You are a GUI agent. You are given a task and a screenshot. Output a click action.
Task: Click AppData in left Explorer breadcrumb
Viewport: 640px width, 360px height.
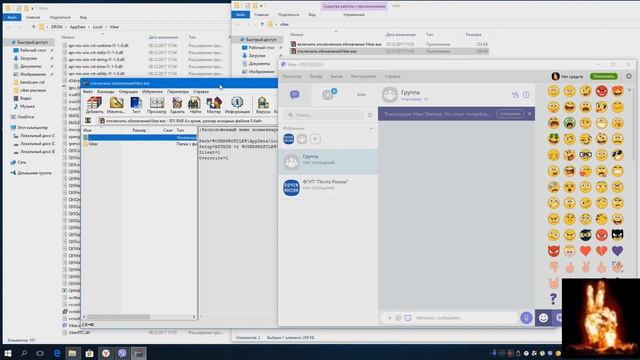[78, 27]
